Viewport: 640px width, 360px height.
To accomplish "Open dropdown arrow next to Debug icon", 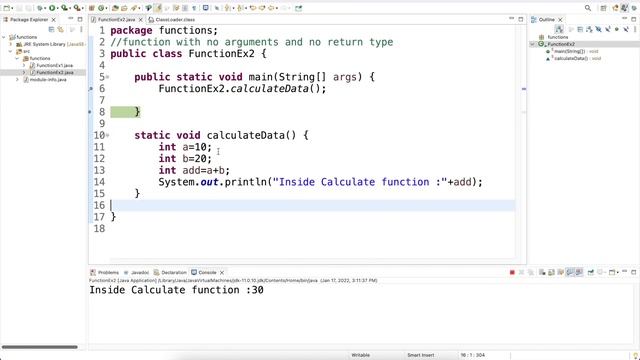I will click(45, 9).
